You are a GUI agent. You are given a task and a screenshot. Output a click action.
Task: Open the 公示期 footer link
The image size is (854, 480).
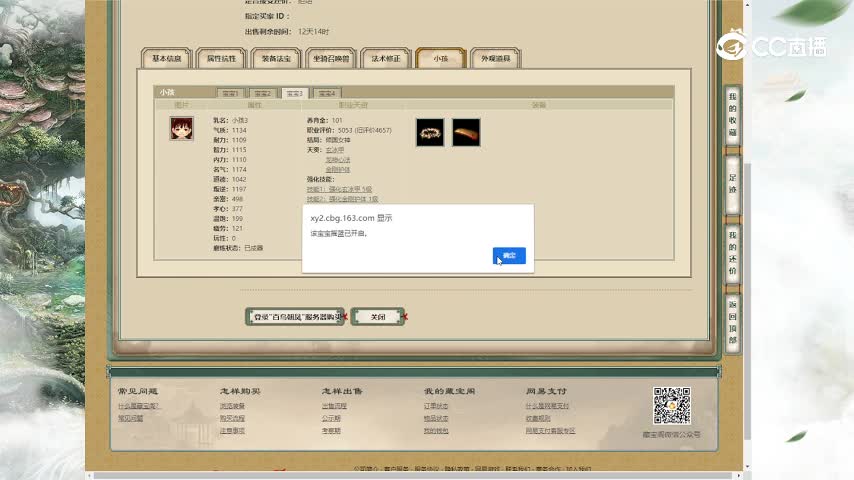click(x=331, y=418)
